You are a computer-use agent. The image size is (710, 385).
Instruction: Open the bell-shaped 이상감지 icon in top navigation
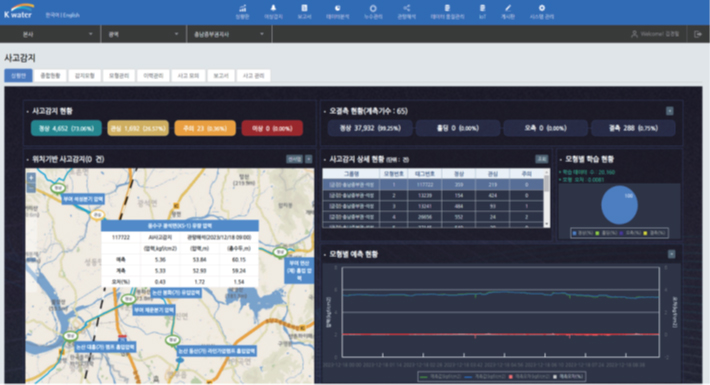coord(273,8)
